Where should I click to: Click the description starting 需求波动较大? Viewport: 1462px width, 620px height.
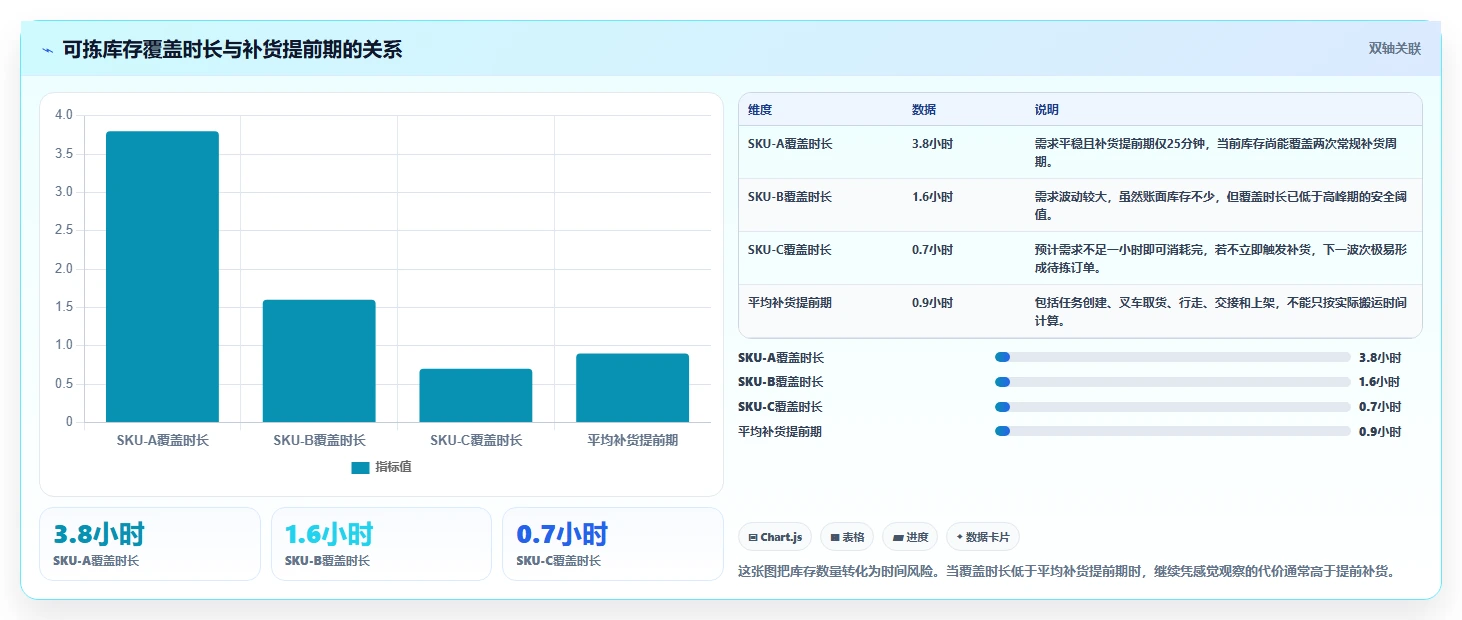(x=1222, y=206)
